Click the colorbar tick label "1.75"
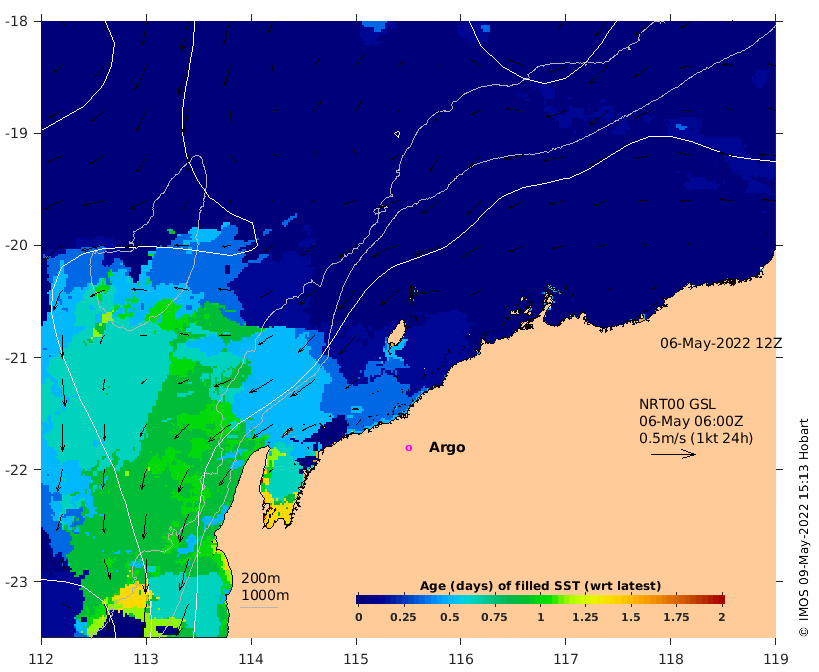This screenshot has width=819, height=672. [676, 617]
